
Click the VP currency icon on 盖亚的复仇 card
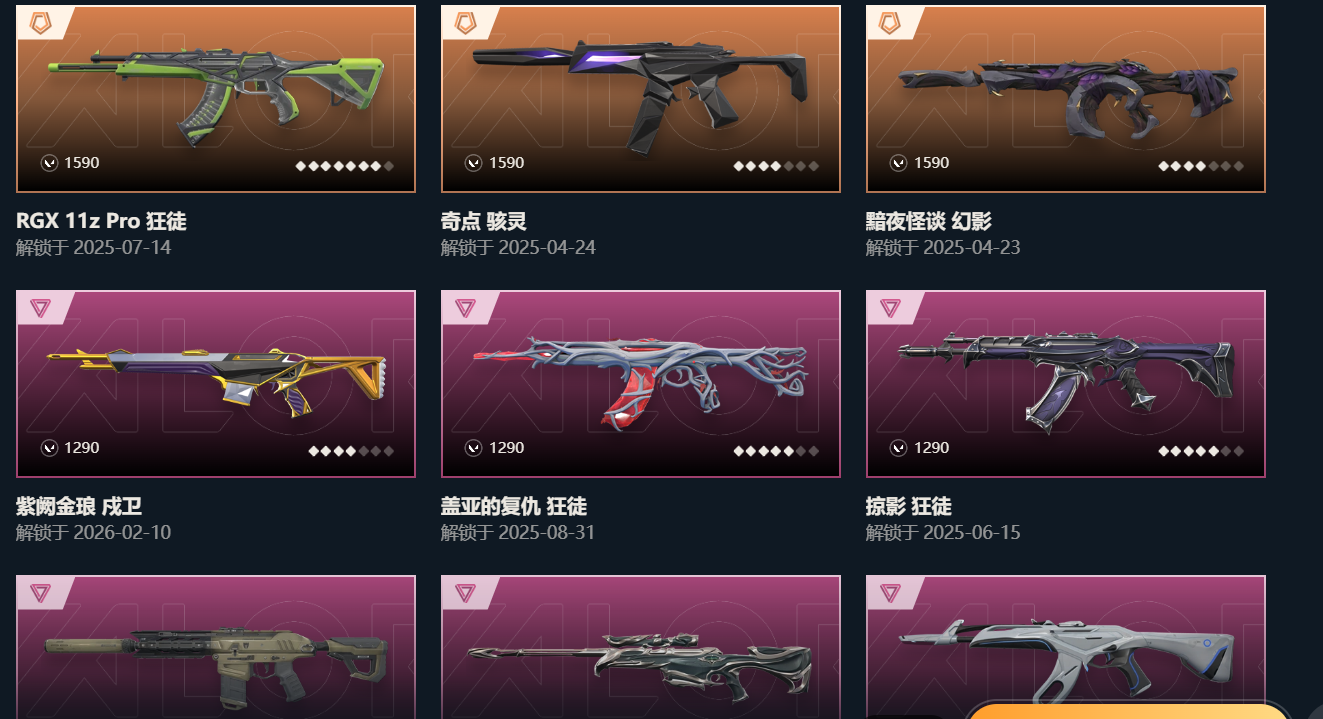click(x=474, y=448)
